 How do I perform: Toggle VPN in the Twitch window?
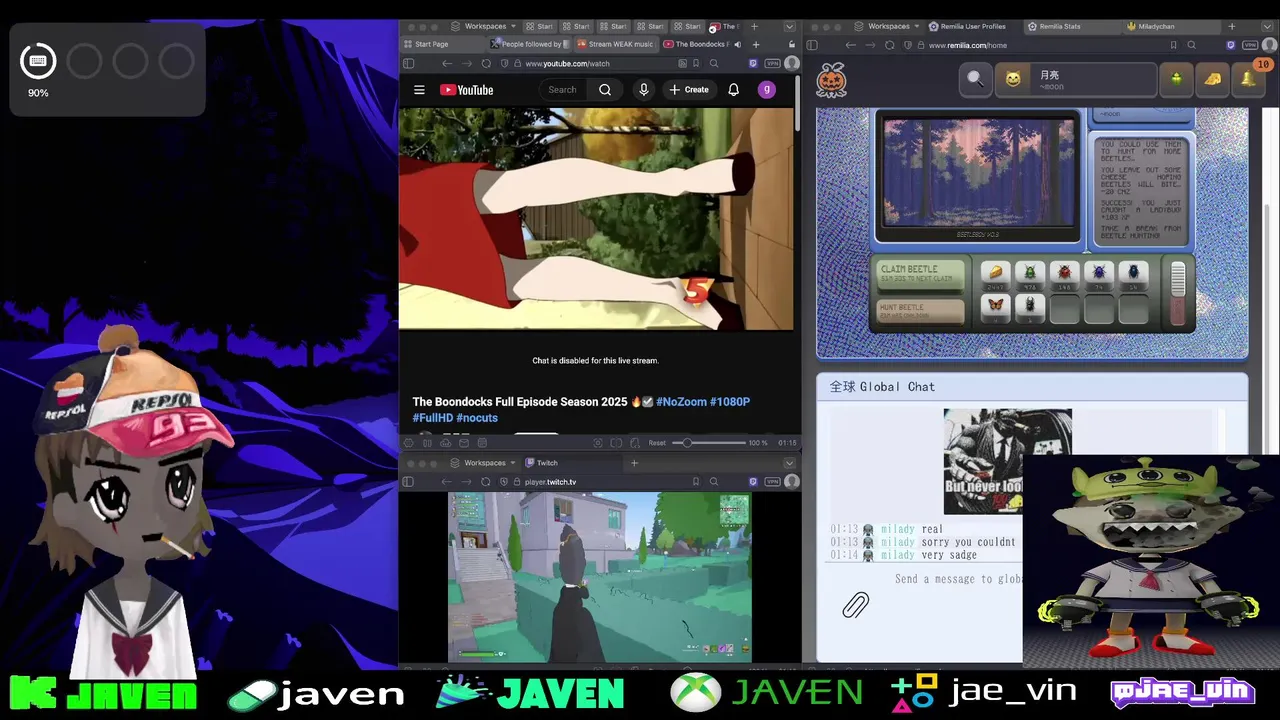[x=772, y=481]
